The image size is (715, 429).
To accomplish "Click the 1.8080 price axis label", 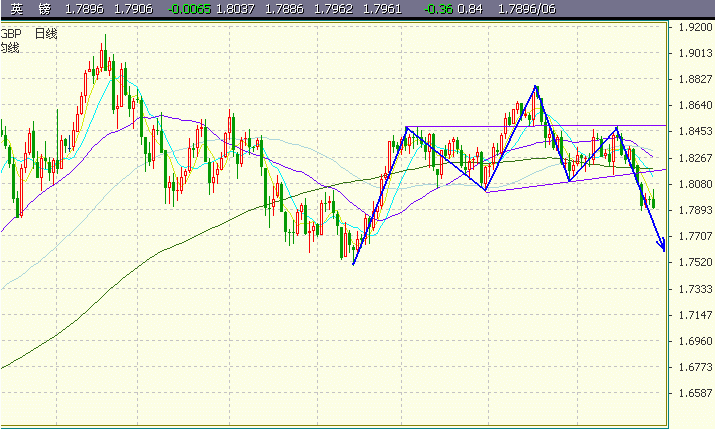I will (693, 184).
